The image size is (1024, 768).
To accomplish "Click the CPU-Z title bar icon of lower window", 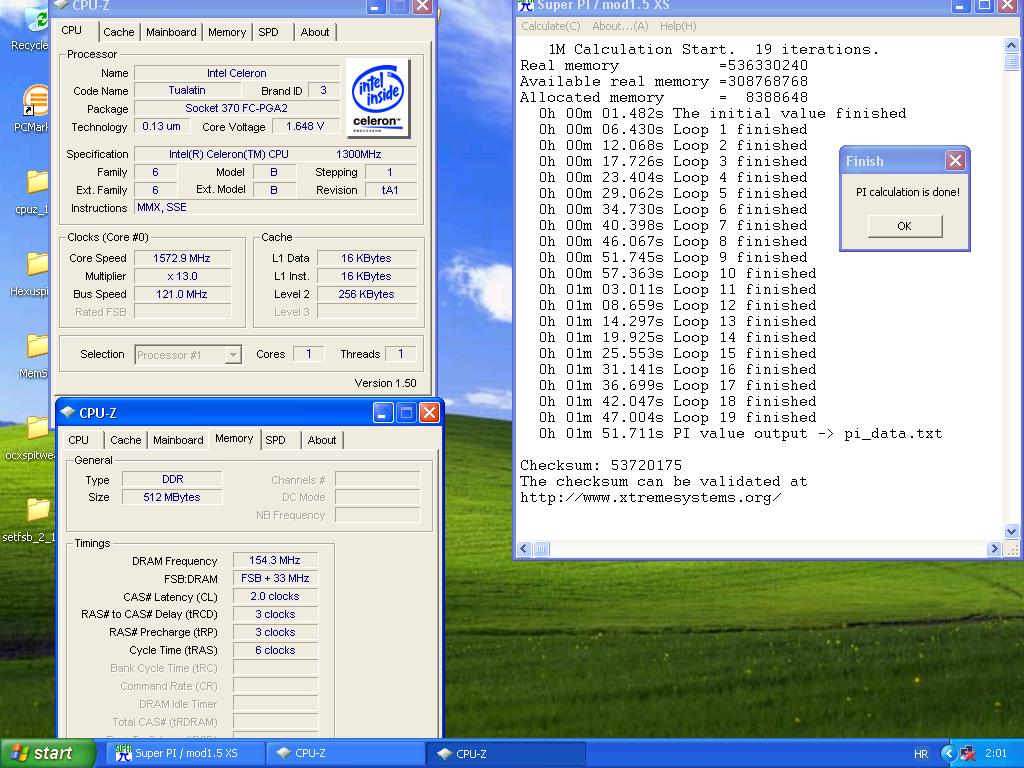I will (x=67, y=413).
